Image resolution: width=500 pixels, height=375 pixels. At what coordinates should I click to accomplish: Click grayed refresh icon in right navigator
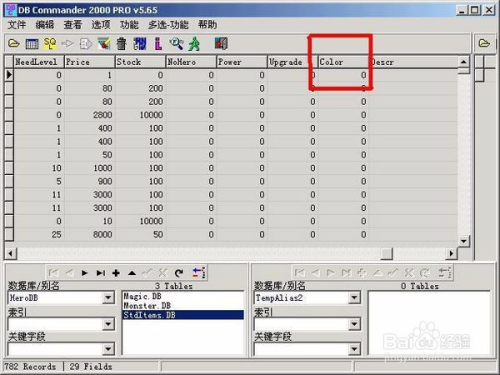pos(425,273)
